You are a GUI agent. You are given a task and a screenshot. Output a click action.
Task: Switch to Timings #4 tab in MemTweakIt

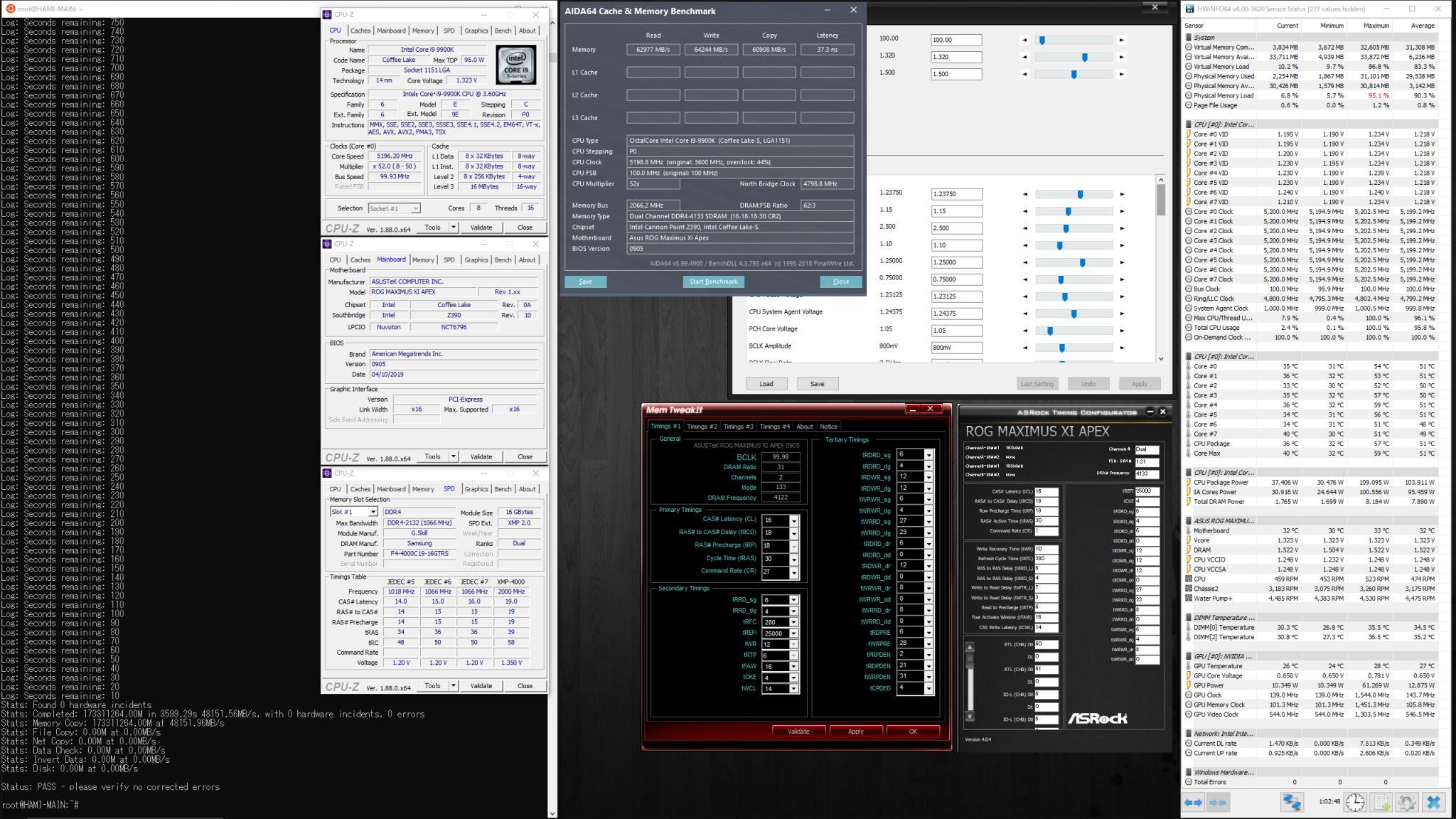pos(774,427)
